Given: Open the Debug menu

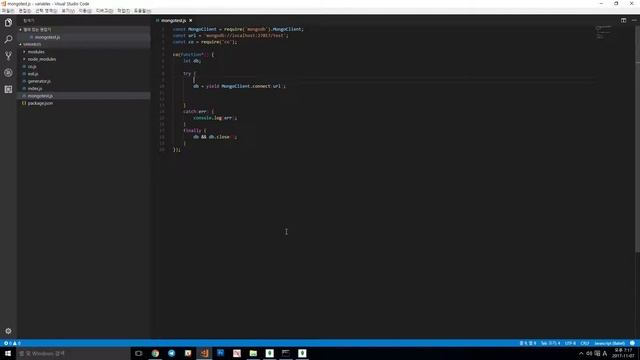Looking at the screenshot, I should [x=104, y=11].
